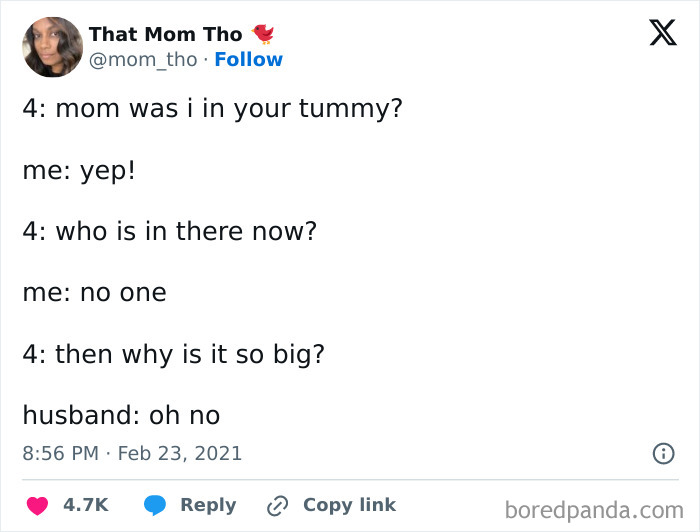The image size is (700, 532).
Task: Click the chain link copy icon
Action: (276, 506)
